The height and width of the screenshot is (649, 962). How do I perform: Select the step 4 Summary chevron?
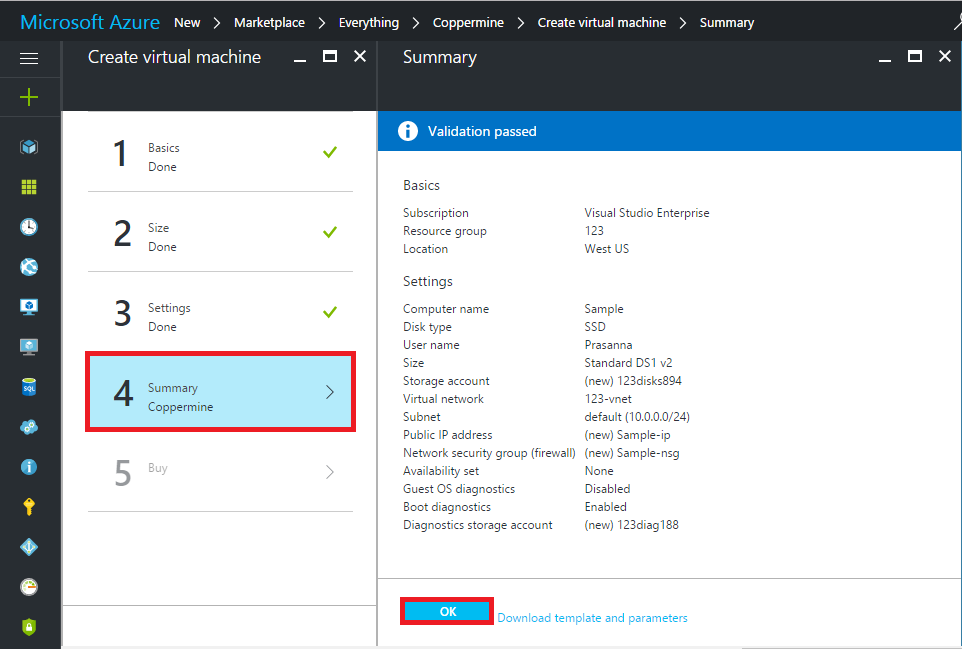pos(330,393)
